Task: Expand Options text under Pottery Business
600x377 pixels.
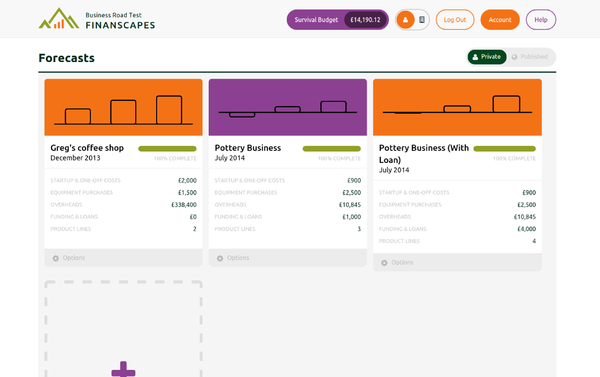Action: [238, 258]
